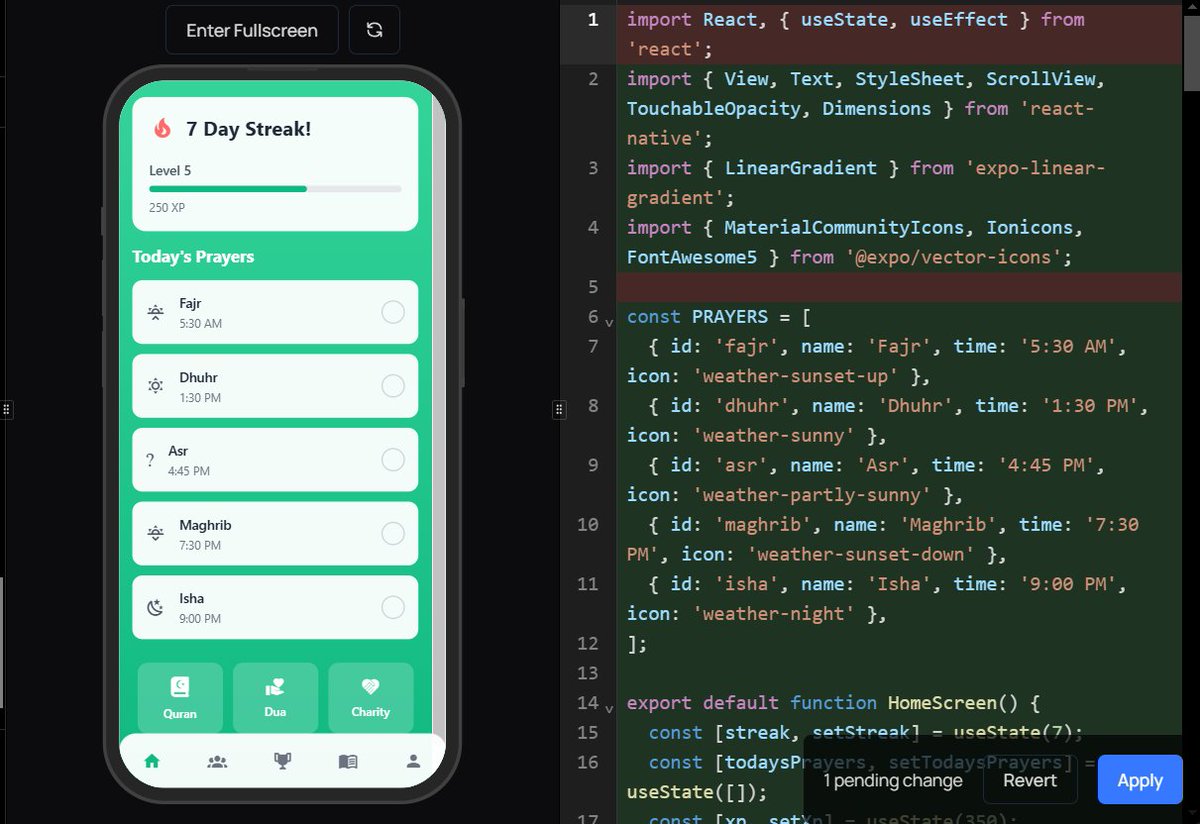Screen dimensions: 1200x824
Task: Go to the Home tab in phone navbar
Action: point(152,761)
